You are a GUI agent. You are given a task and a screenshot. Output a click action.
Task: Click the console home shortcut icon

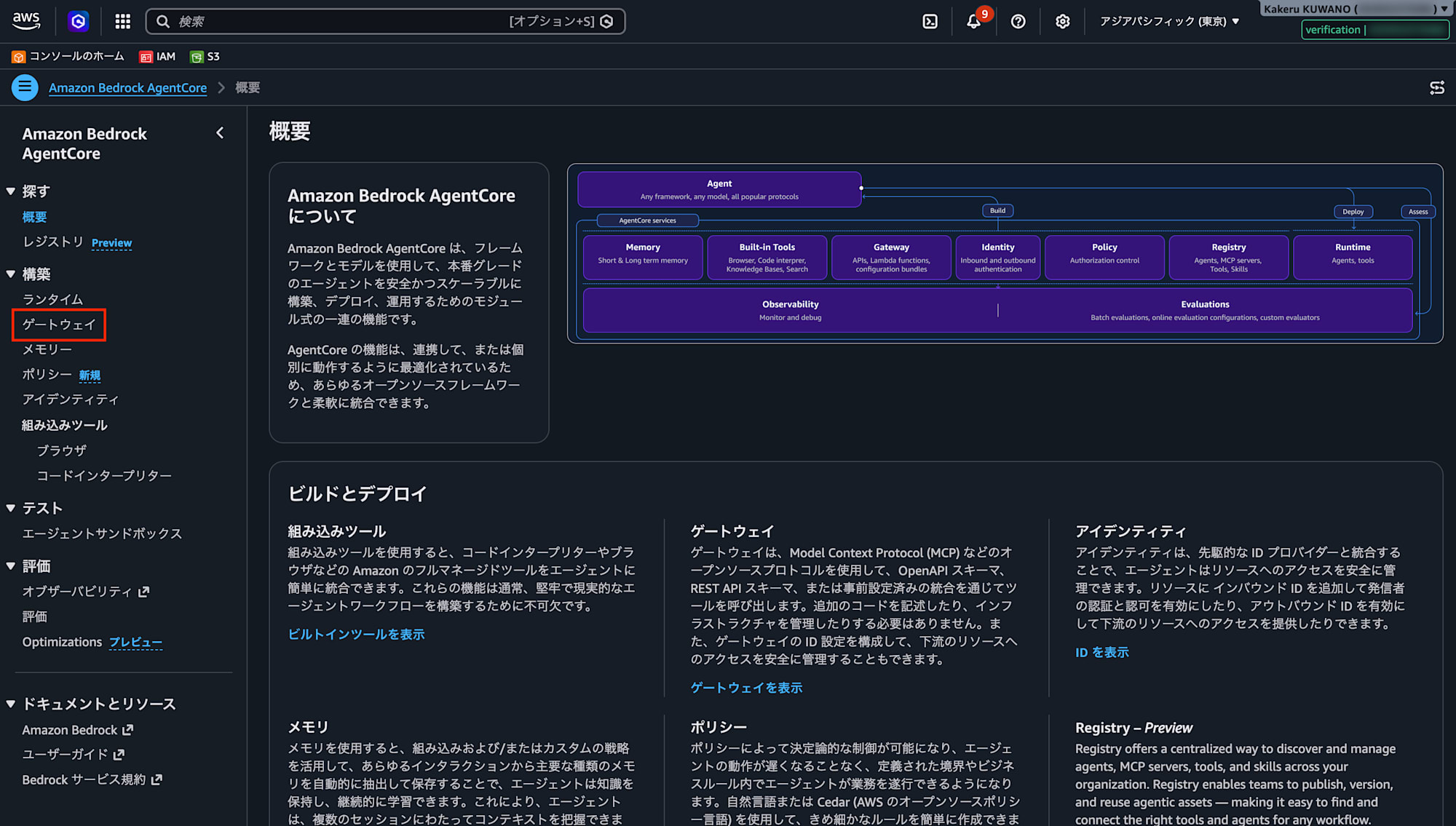coord(18,57)
